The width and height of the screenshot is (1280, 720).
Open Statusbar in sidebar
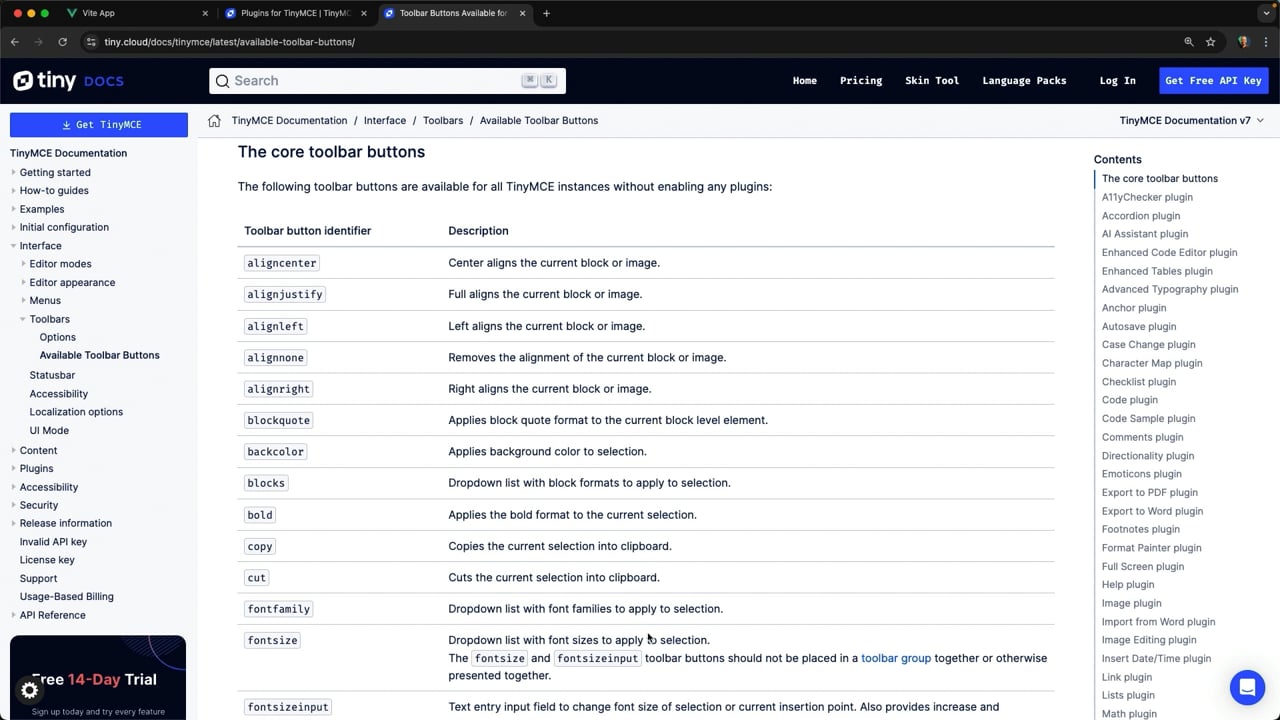tap(52, 375)
